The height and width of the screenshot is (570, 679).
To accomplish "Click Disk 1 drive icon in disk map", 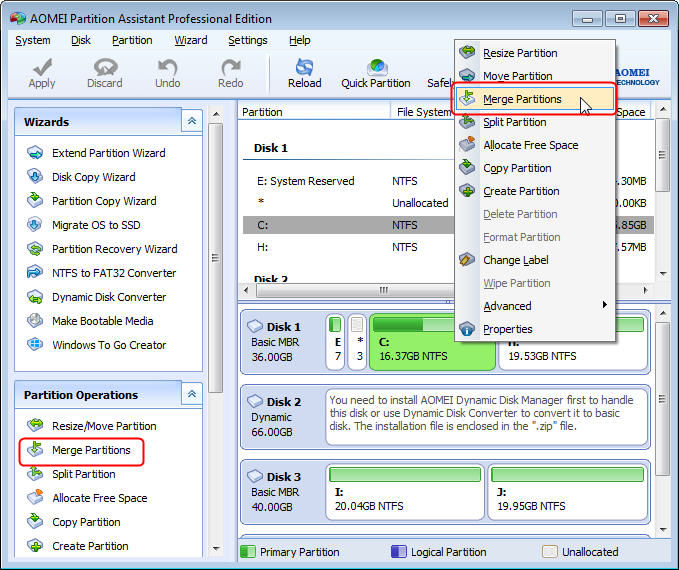I will click(255, 326).
